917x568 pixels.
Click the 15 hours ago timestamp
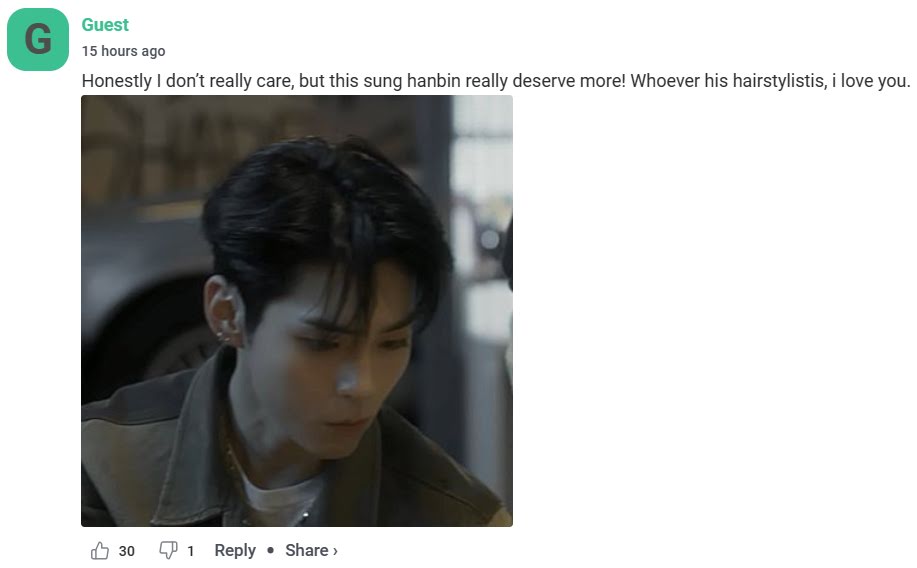[x=123, y=51]
